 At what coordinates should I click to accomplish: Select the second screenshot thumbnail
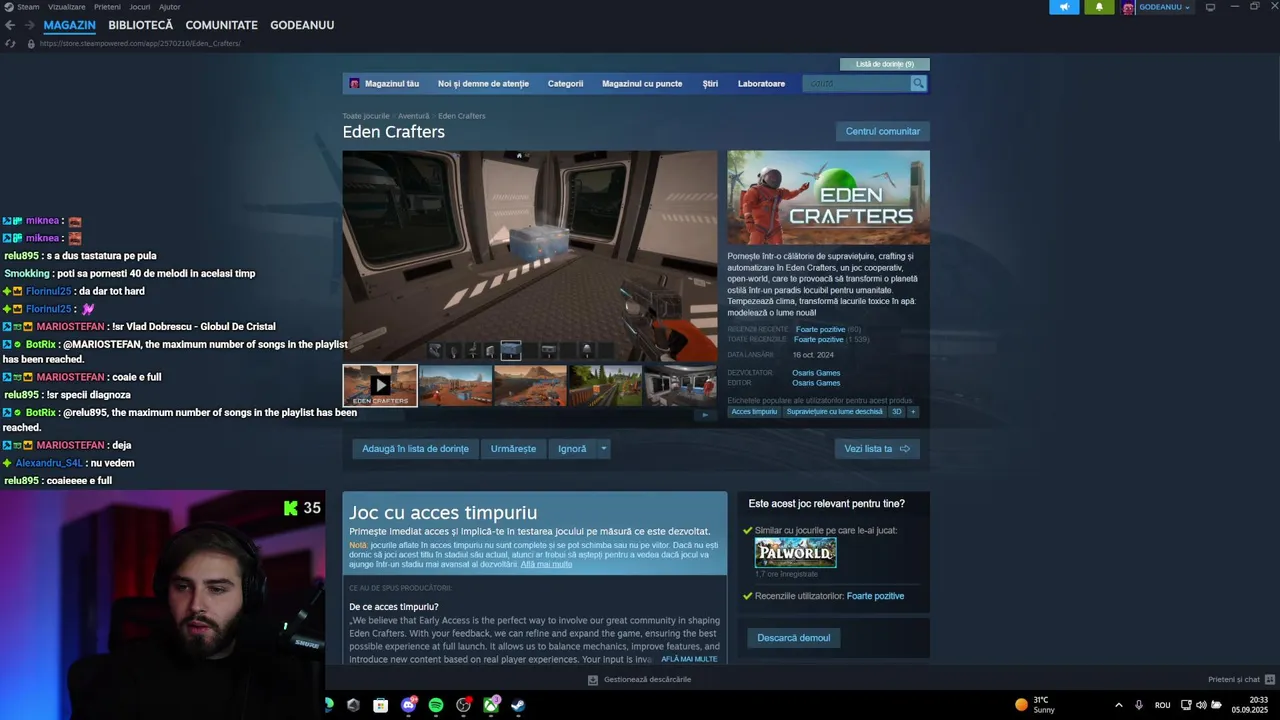coord(530,386)
